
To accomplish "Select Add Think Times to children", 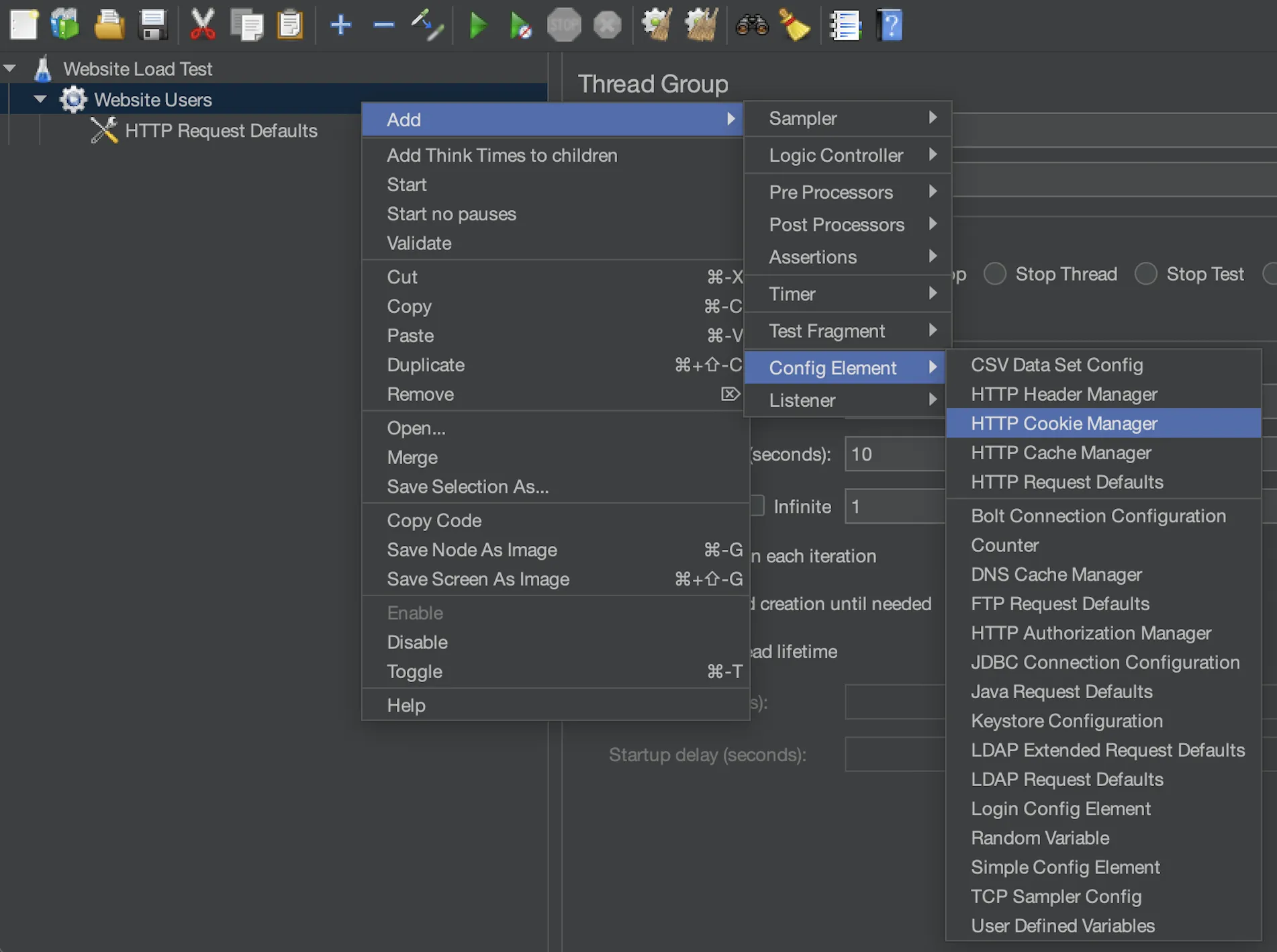I will [x=502, y=155].
